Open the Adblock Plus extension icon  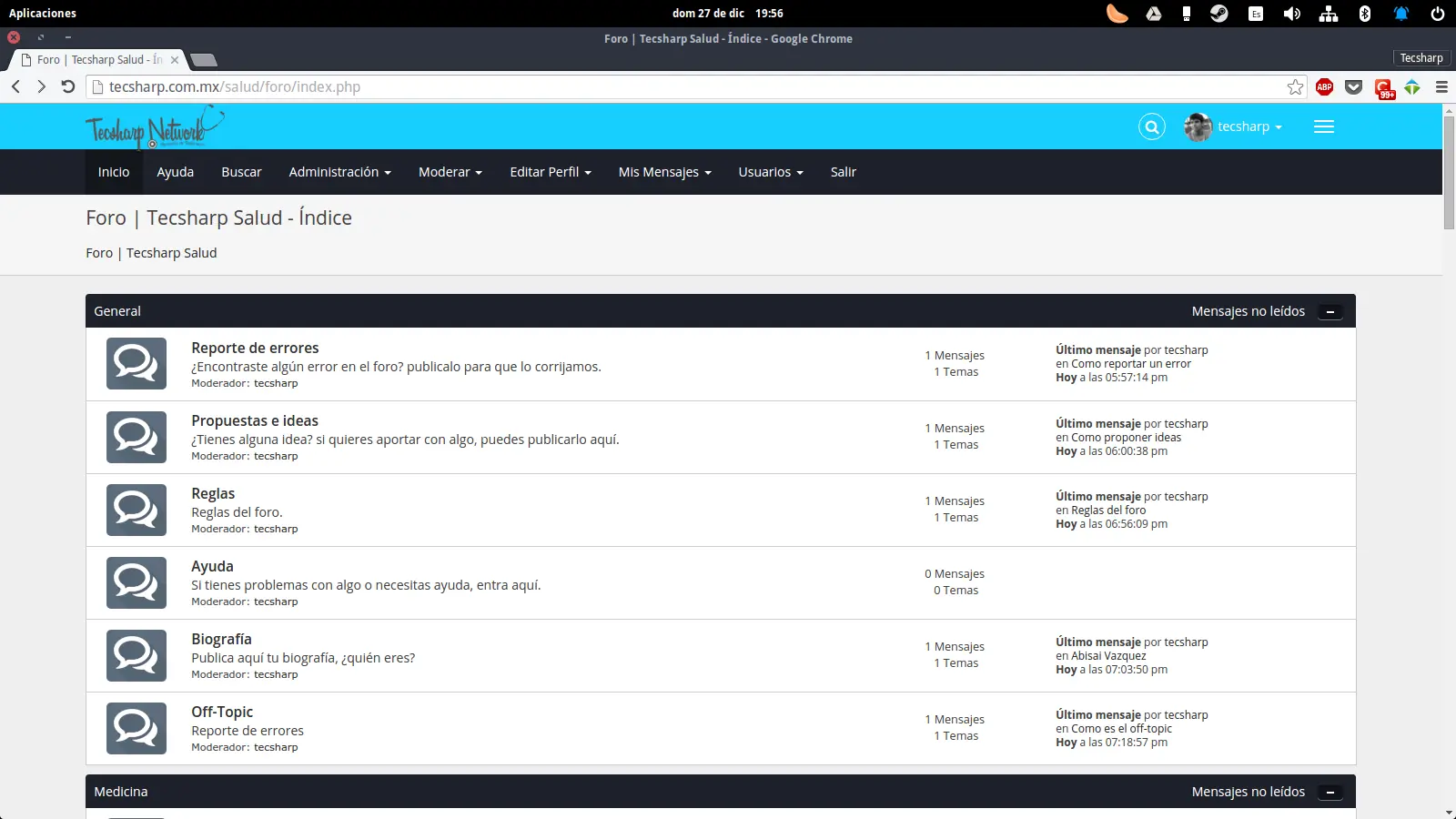pos(1325,87)
